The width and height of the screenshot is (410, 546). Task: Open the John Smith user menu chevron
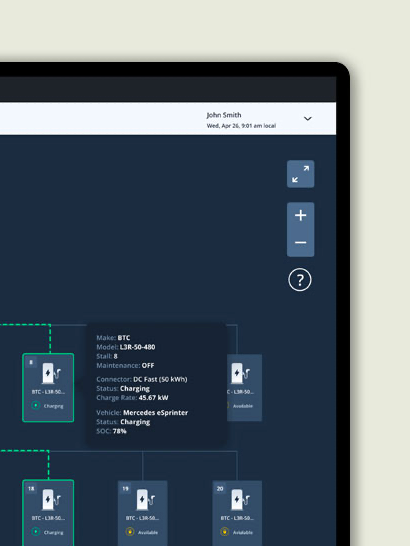click(307, 119)
